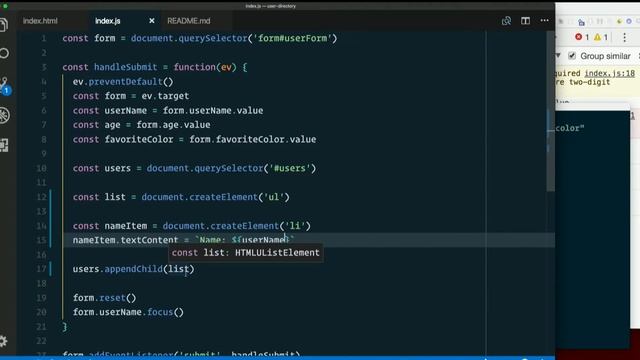
Task: Split the editor to the right
Action: click(525, 21)
